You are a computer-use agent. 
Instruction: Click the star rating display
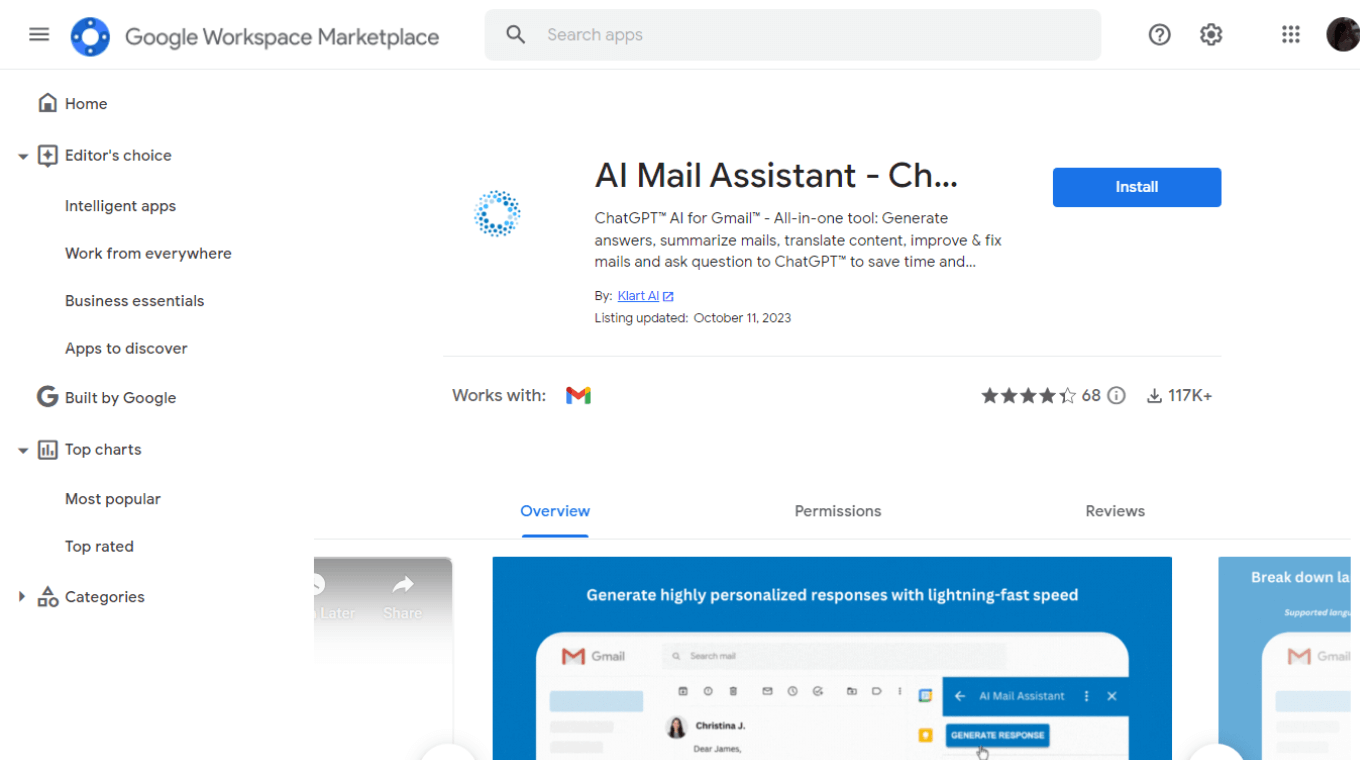[1028, 396]
